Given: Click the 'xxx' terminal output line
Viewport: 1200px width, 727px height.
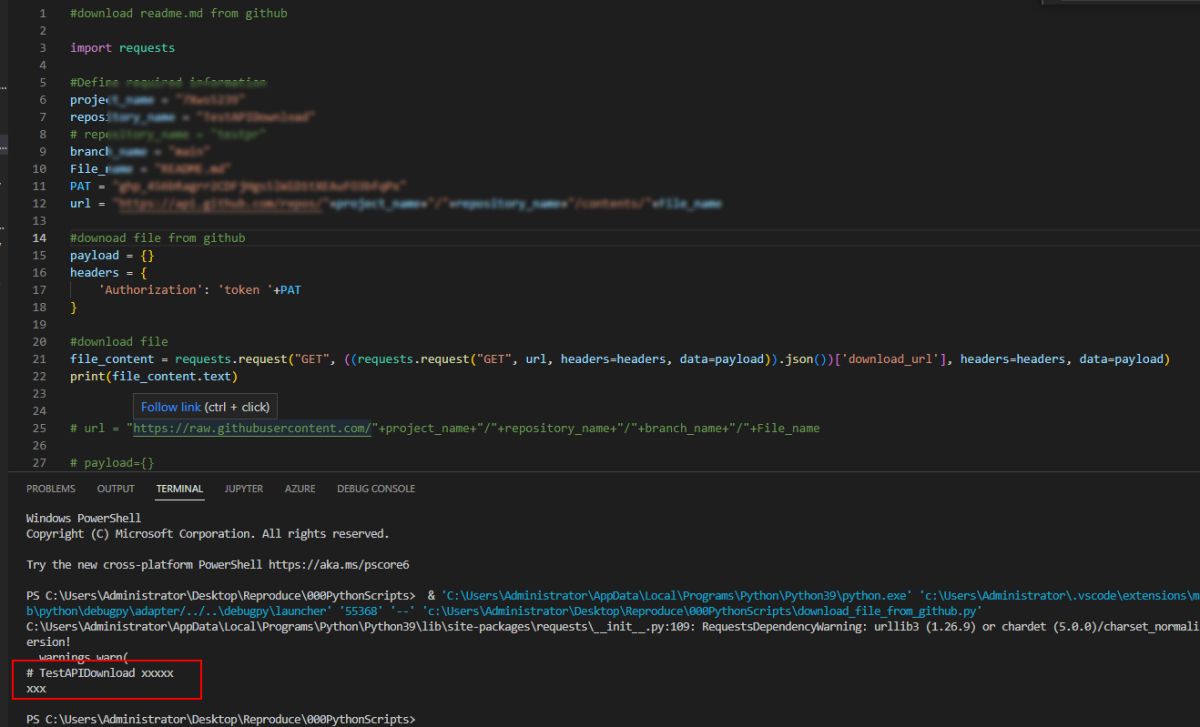Looking at the screenshot, I should pyautogui.click(x=36, y=689).
